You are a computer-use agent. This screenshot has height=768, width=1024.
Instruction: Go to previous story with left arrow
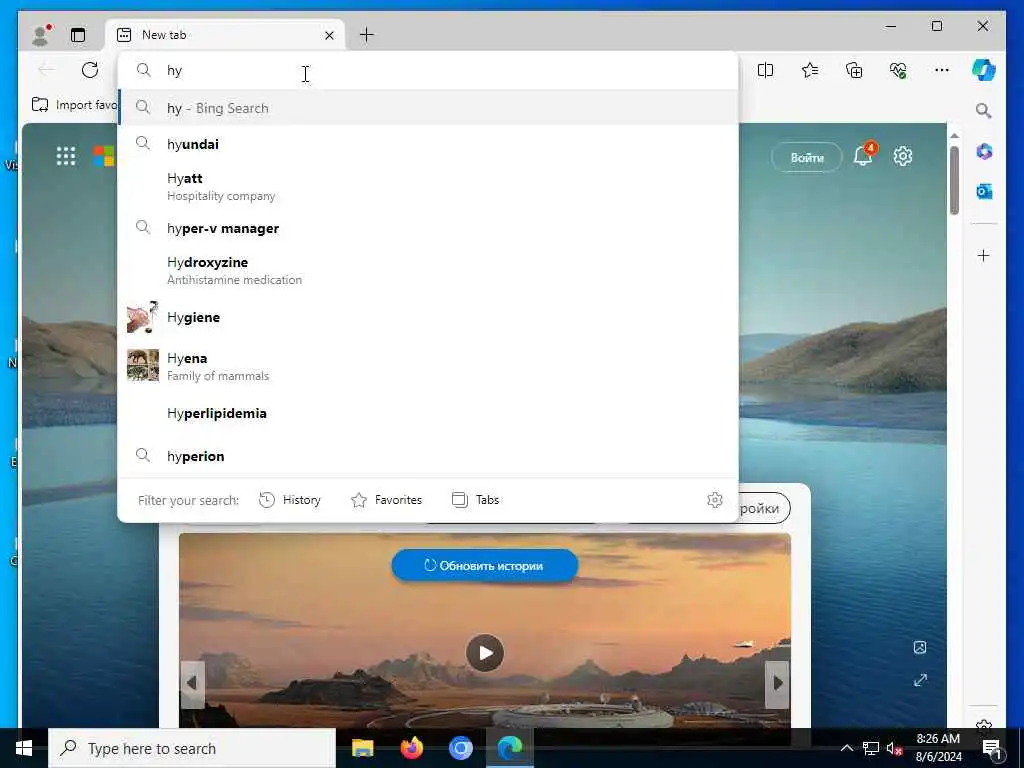coord(192,684)
